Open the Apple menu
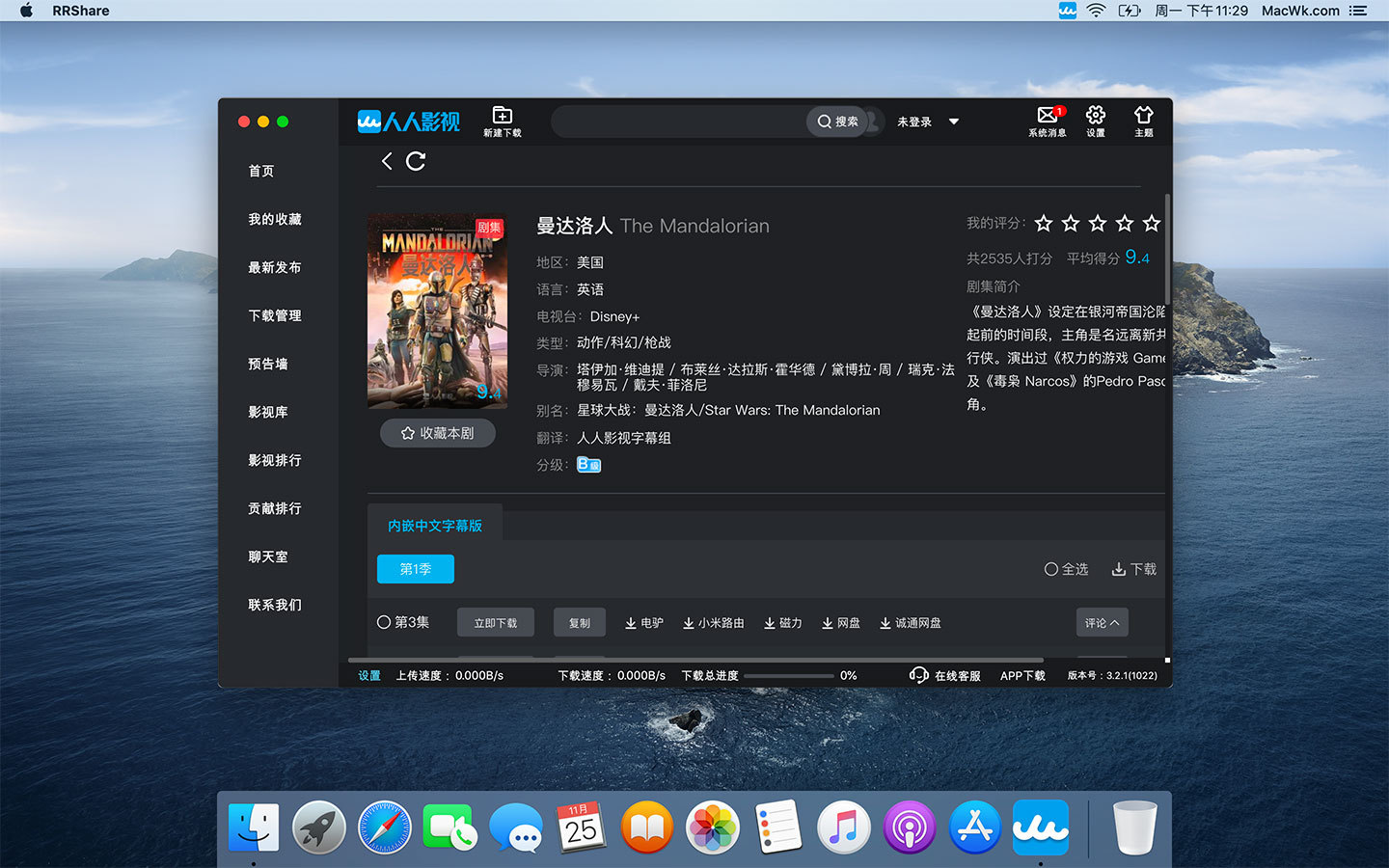 [x=26, y=11]
